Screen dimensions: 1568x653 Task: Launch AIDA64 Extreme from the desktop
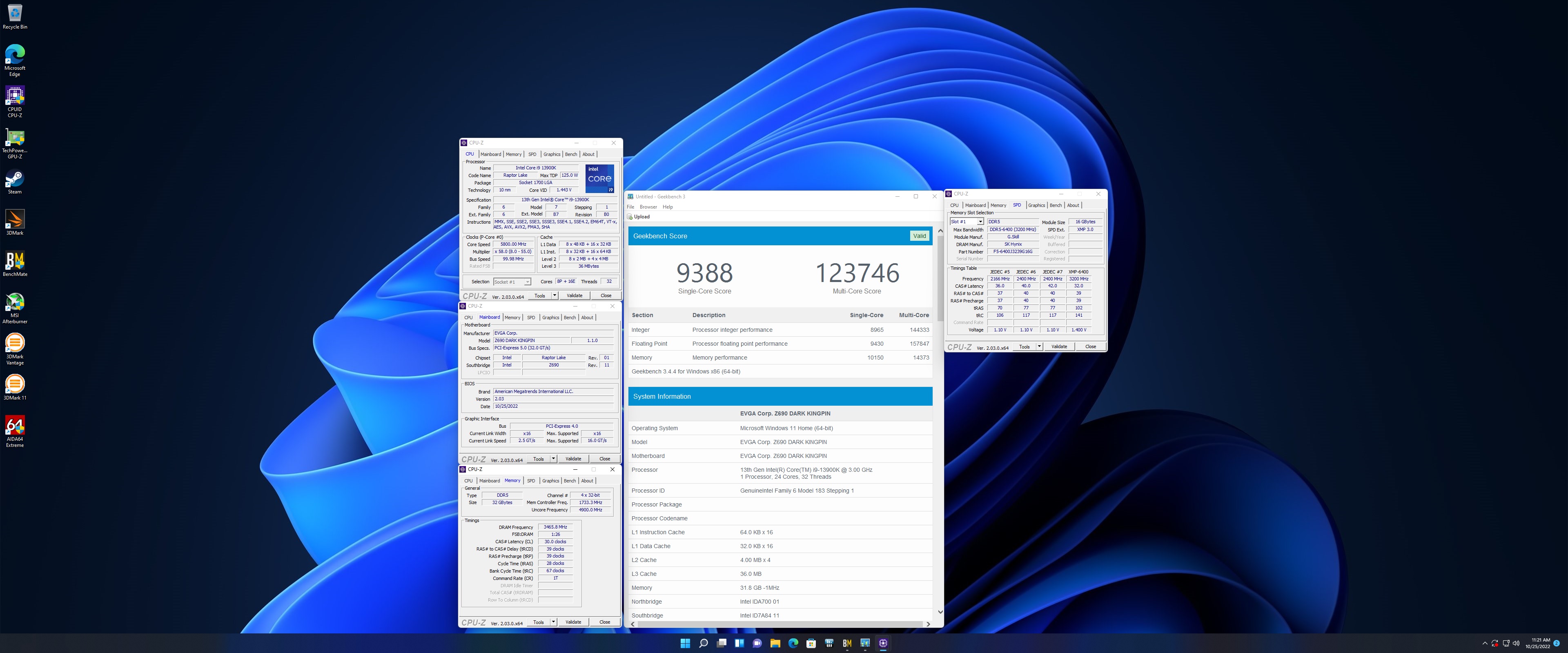click(15, 431)
